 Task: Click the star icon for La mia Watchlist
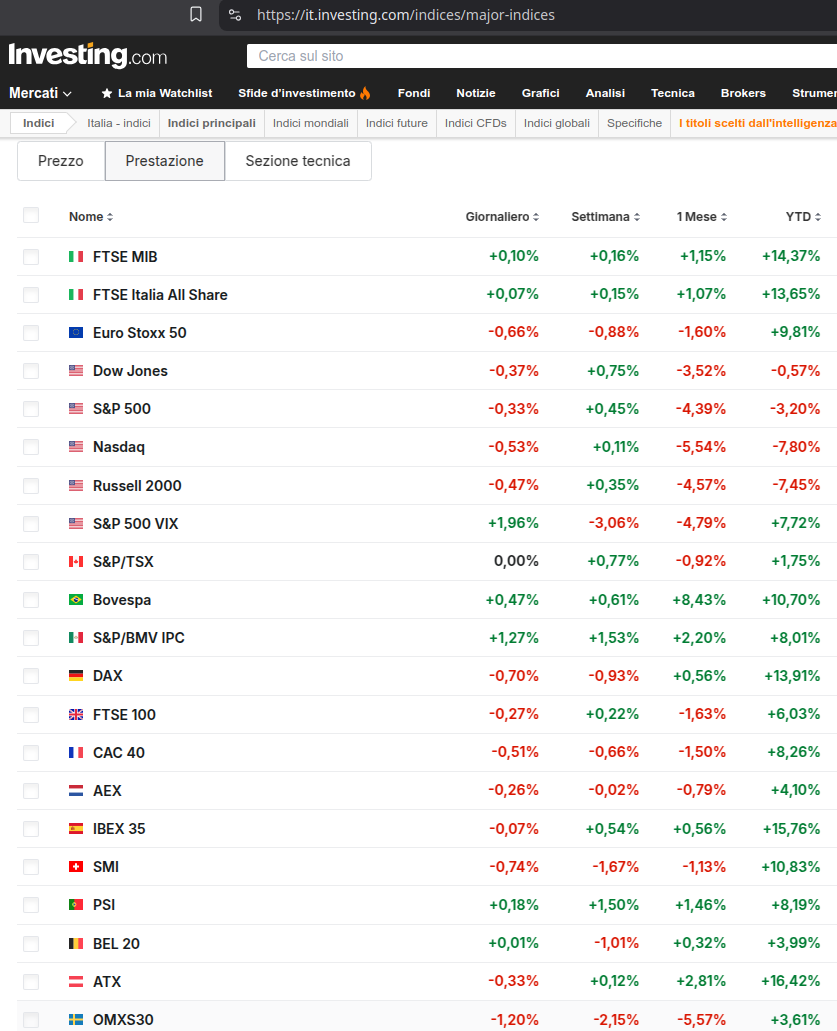pyautogui.click(x=107, y=93)
